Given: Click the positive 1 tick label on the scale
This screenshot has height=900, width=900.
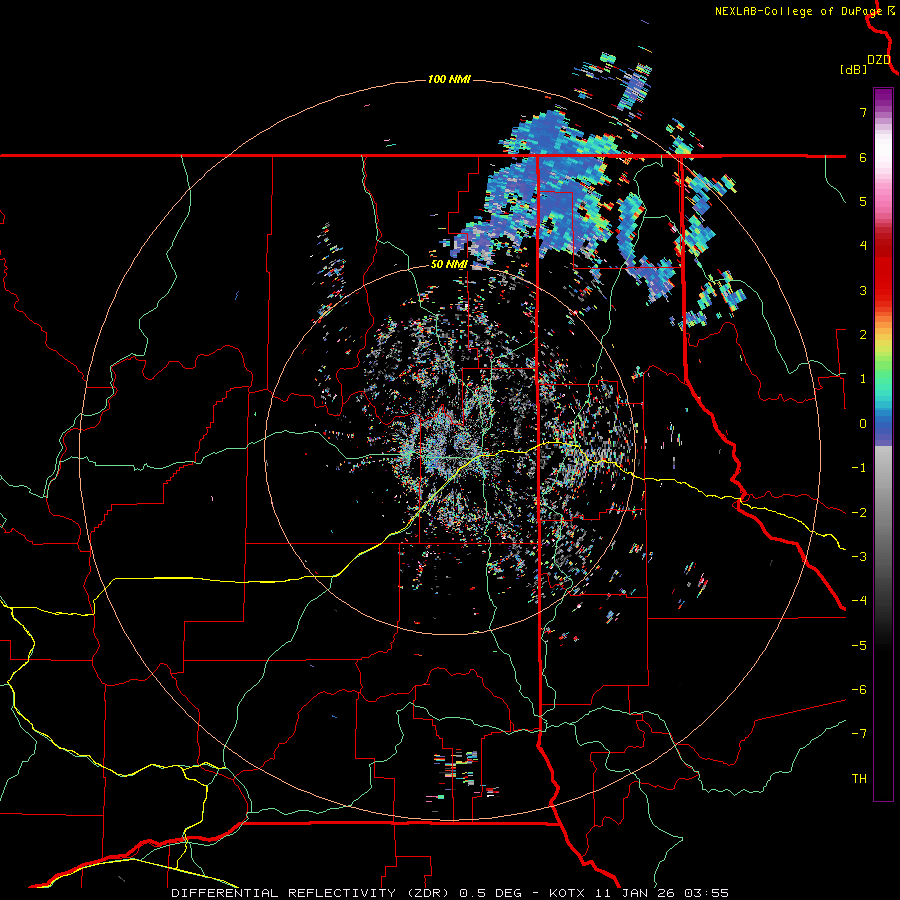Looking at the screenshot, I should (863, 379).
